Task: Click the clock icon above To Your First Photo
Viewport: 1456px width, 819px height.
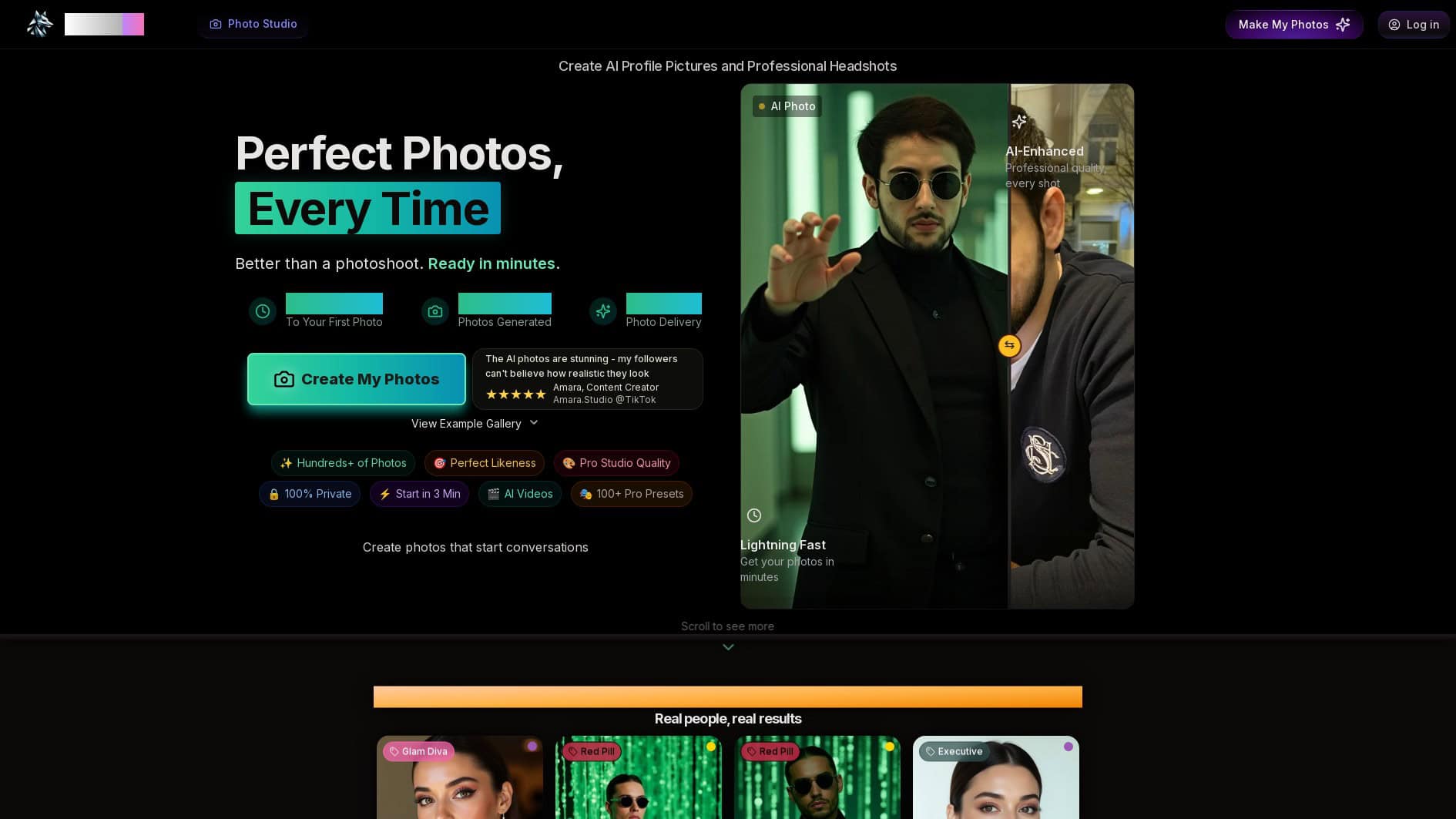Action: pyautogui.click(x=263, y=311)
